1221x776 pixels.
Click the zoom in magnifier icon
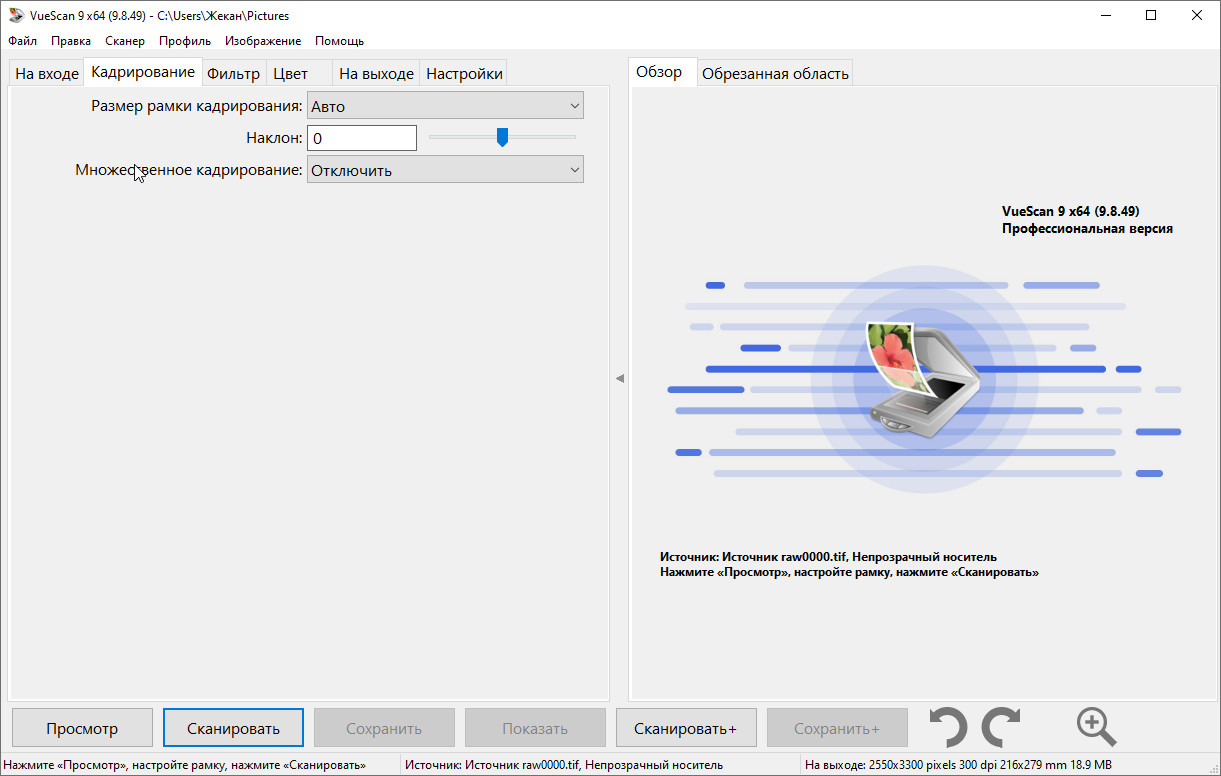1096,727
